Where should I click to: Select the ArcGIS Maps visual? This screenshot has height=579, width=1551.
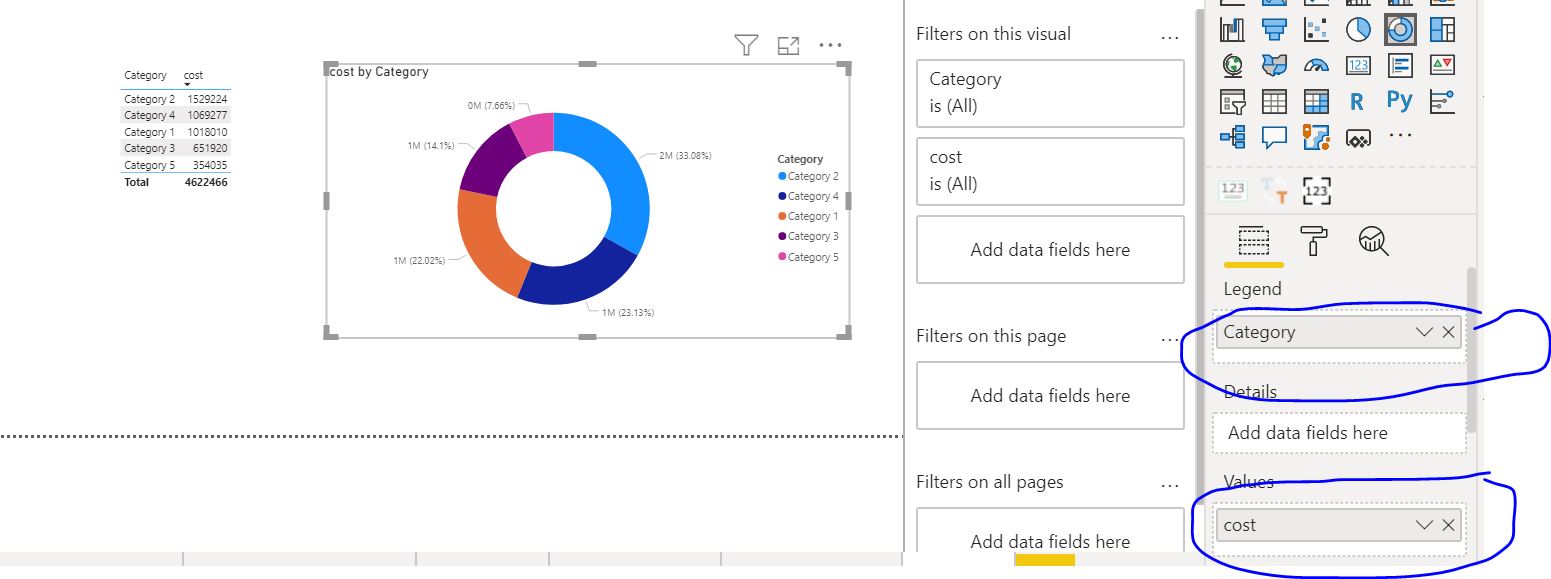tap(1316, 136)
